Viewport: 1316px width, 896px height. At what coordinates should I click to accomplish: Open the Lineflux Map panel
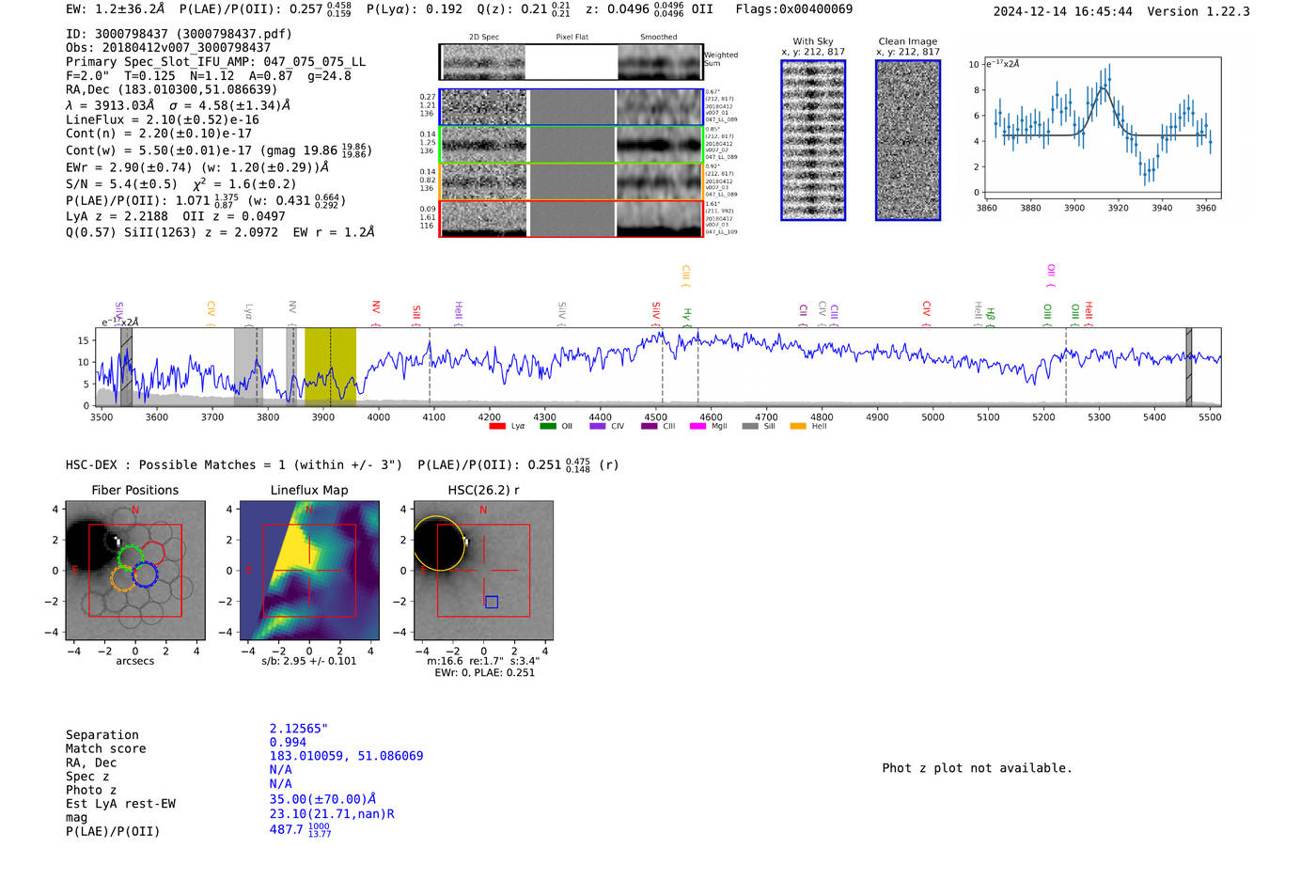[309, 571]
